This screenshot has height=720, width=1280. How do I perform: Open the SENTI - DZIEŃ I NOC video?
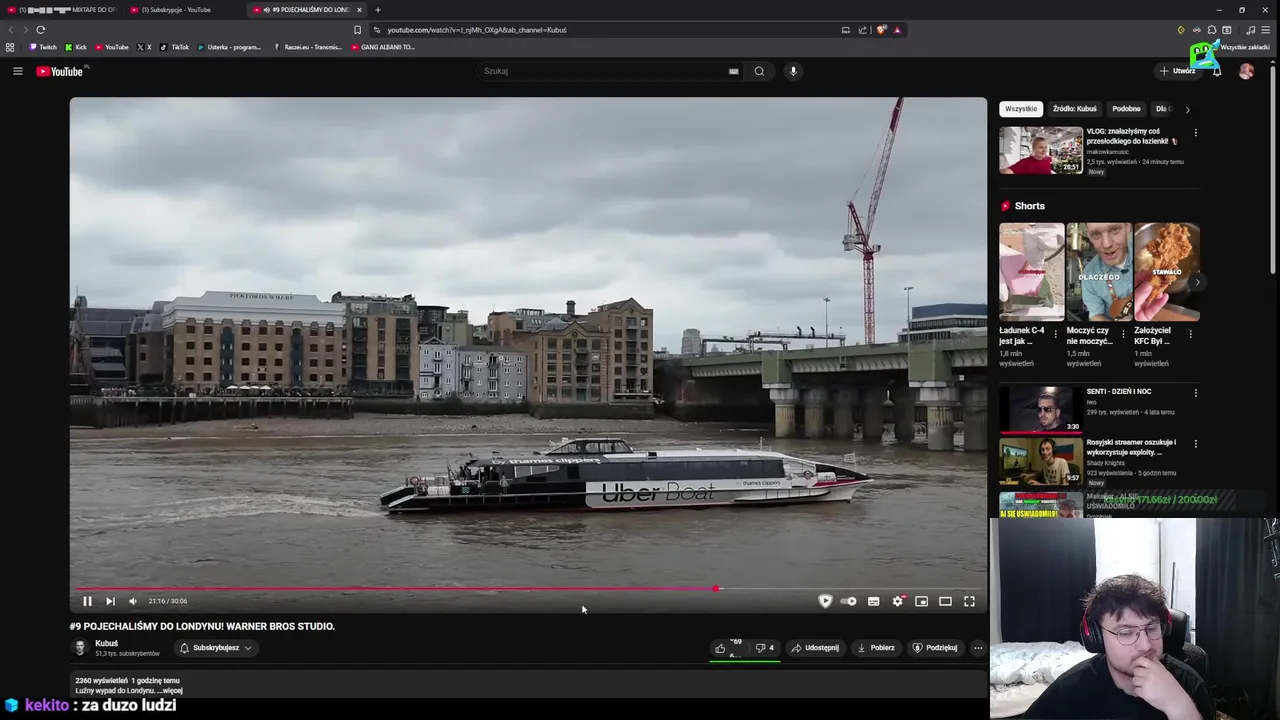point(1041,410)
